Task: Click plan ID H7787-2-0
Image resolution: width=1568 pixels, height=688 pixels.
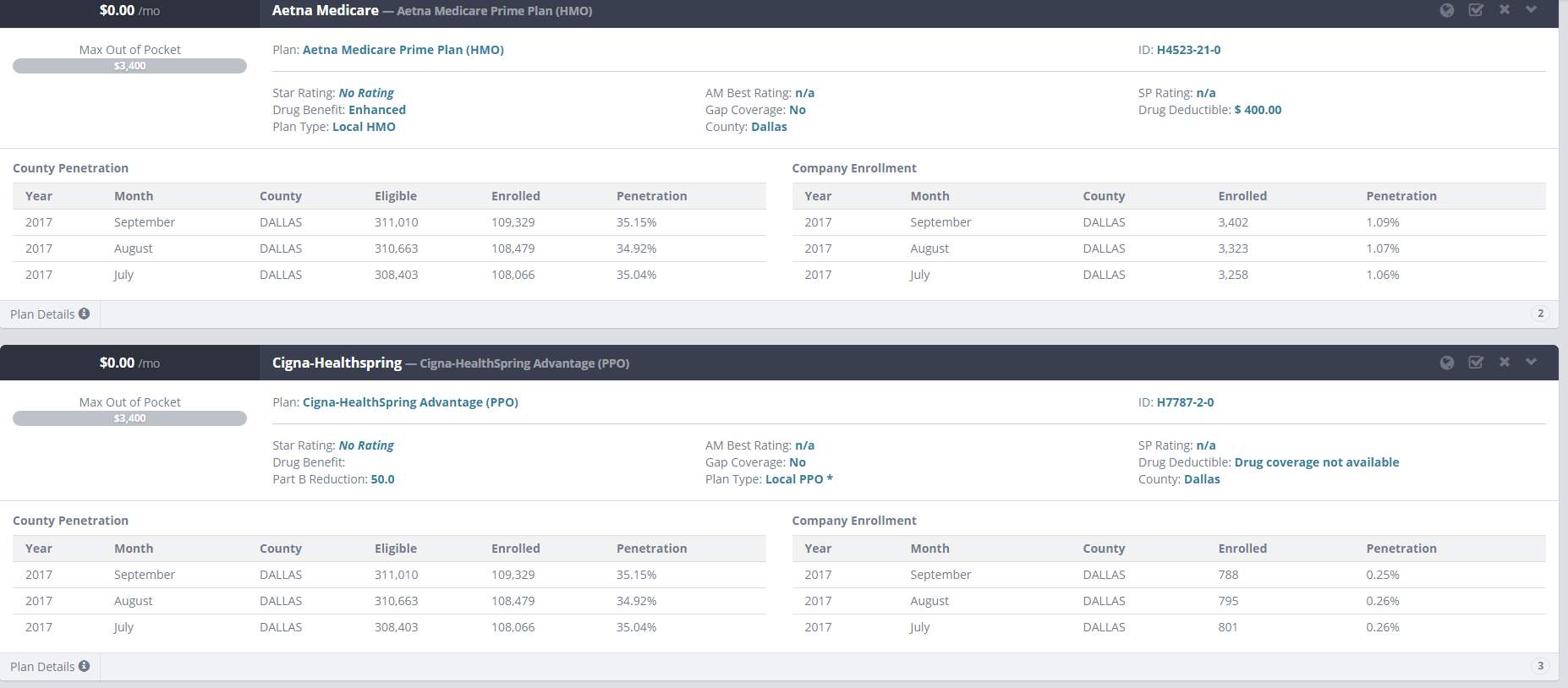Action: pos(1185,402)
